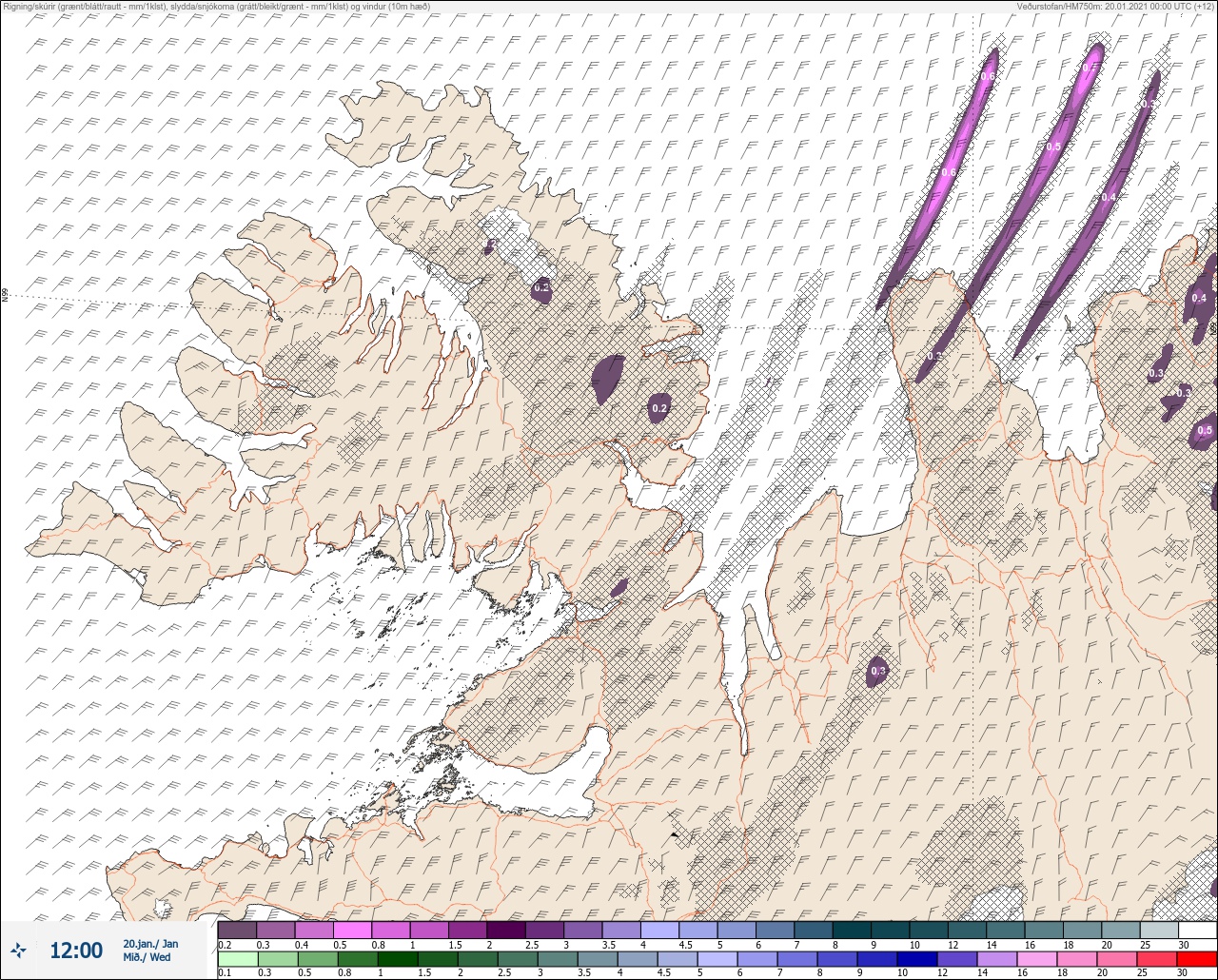Select the muted purple 0.2 swatch, top legend row
Viewport: 1218px width, 980px height.
point(237,930)
